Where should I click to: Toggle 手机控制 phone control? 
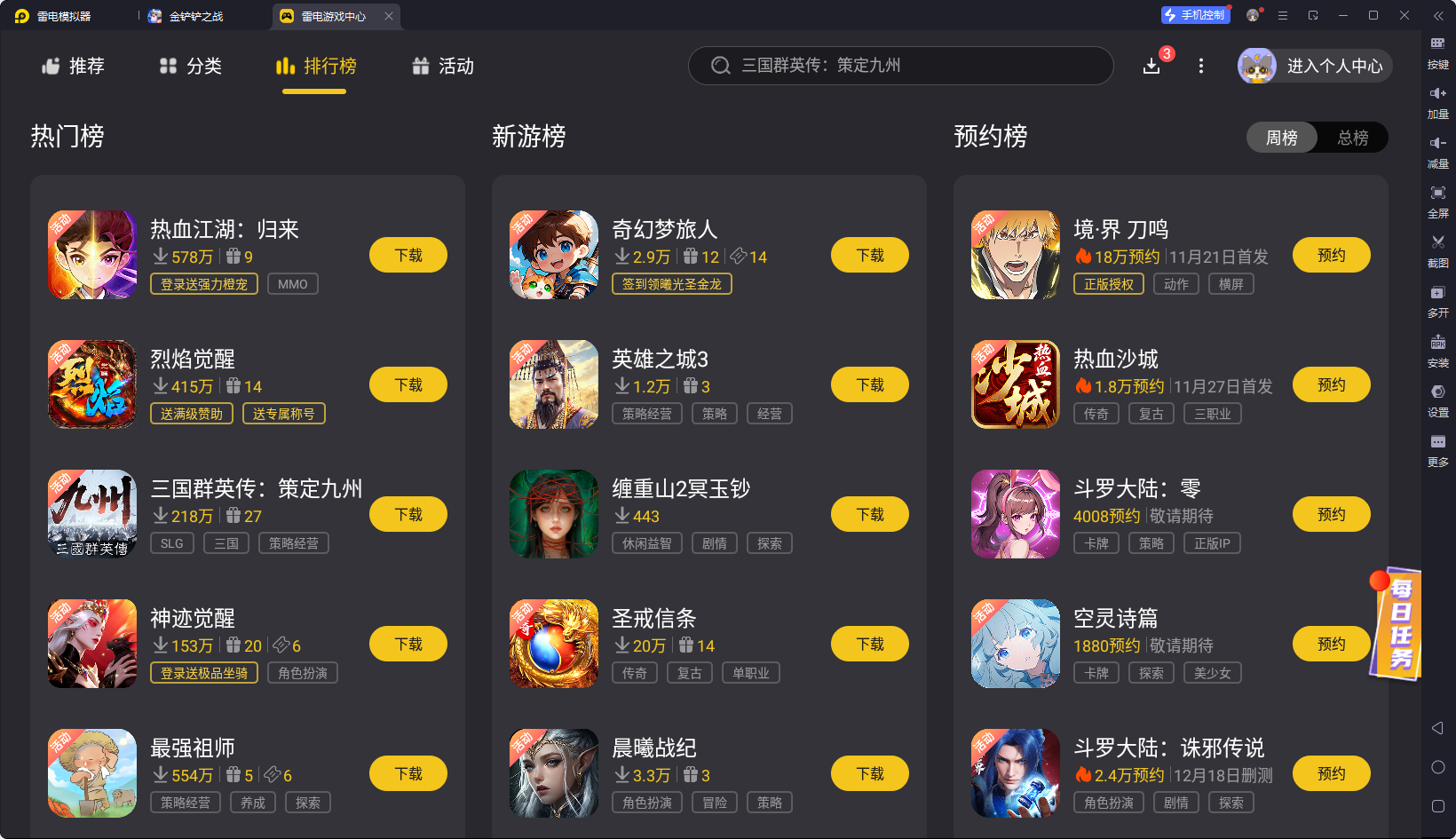click(1195, 15)
